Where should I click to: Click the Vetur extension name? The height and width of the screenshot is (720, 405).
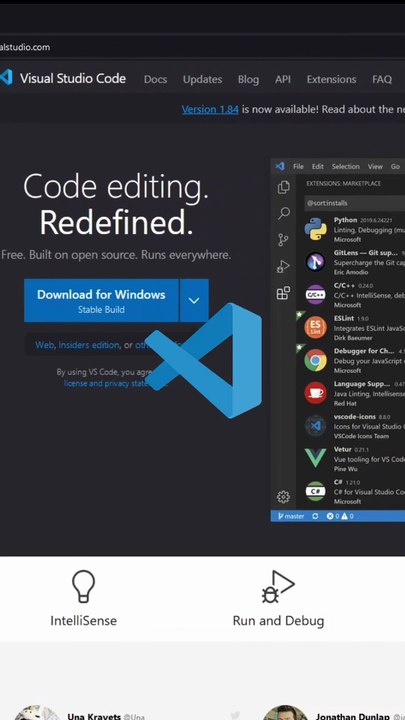coord(343,449)
